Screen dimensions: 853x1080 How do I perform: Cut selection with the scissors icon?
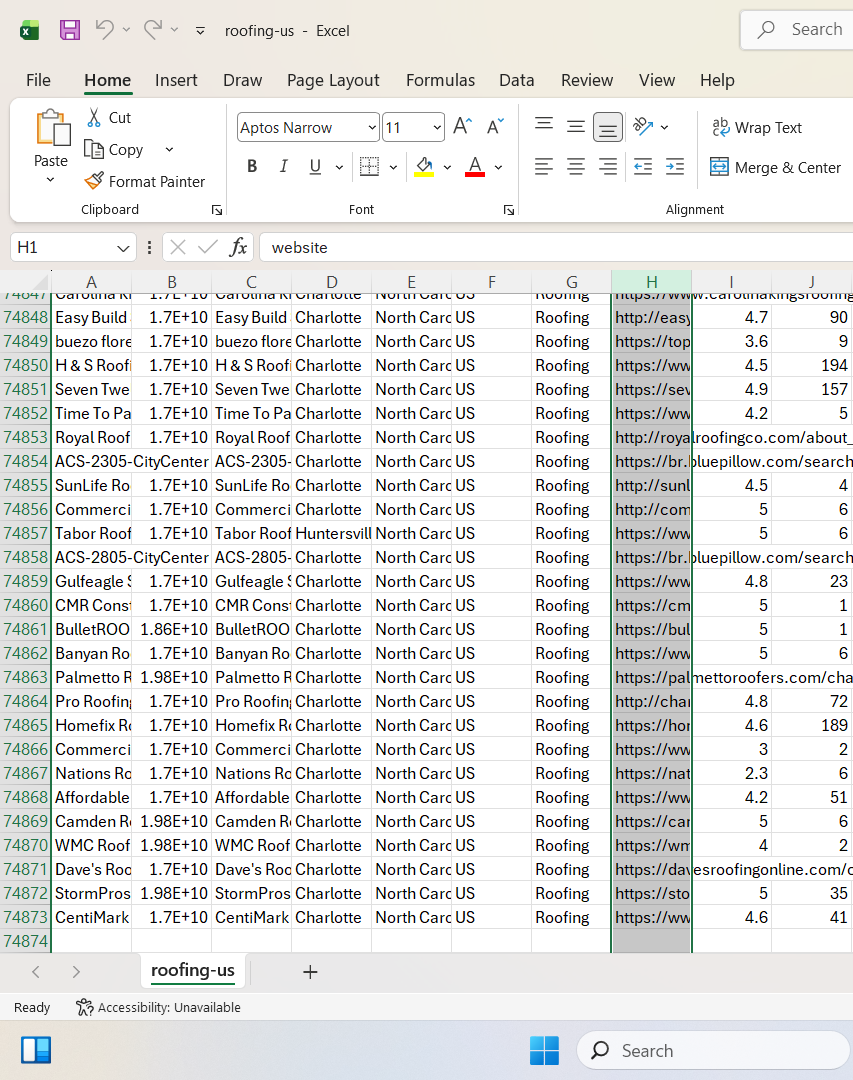pyautogui.click(x=94, y=117)
